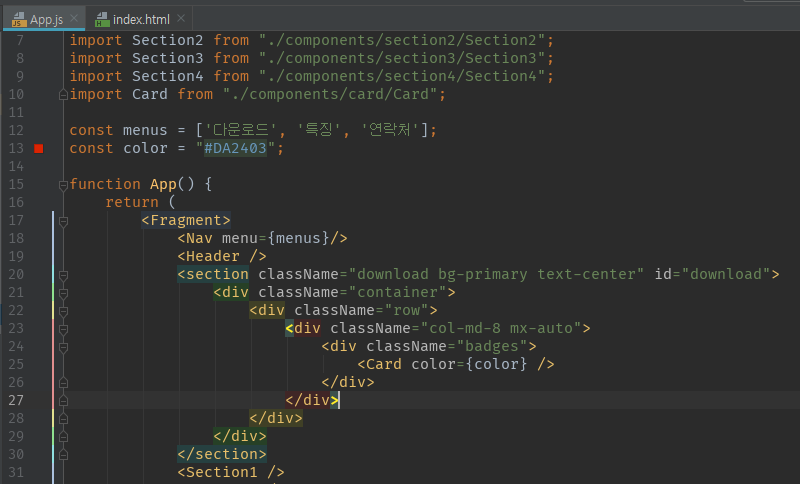Click the '다운로드' string on line 12
Screen dimensions: 800x484
(241, 131)
